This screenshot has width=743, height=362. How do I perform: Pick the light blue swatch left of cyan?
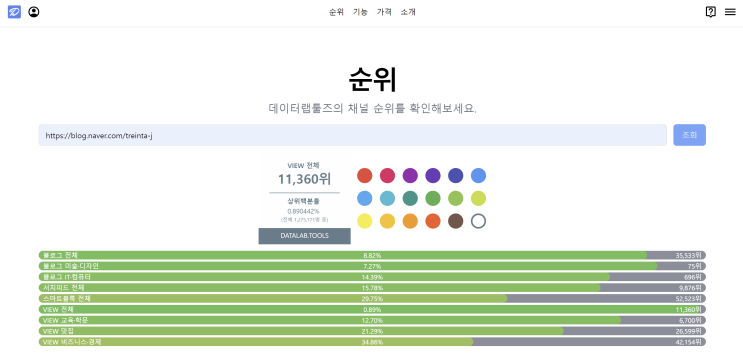click(364, 198)
